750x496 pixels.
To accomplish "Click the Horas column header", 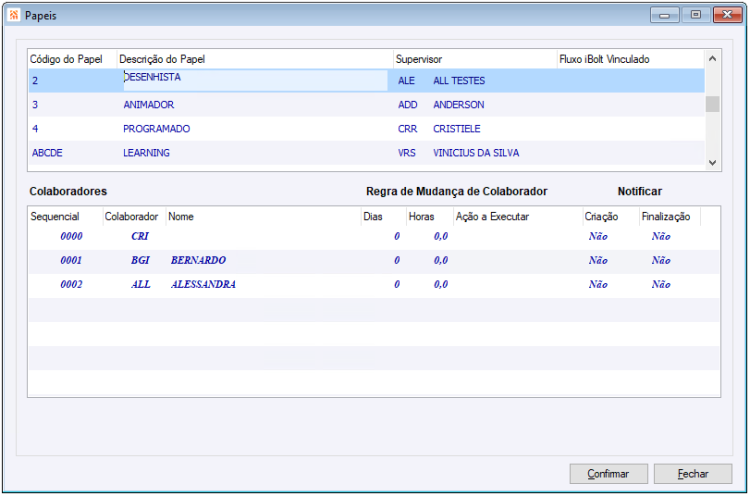I will pyautogui.click(x=430, y=217).
